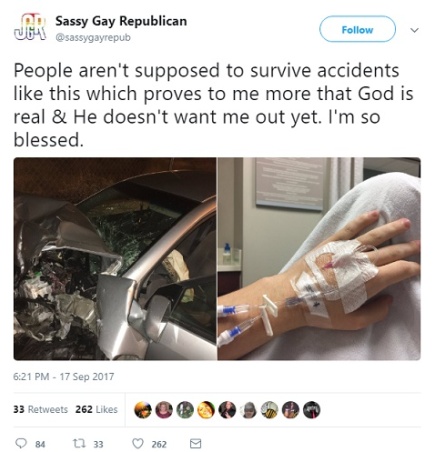Open second liker's avatar in the row

164,410
